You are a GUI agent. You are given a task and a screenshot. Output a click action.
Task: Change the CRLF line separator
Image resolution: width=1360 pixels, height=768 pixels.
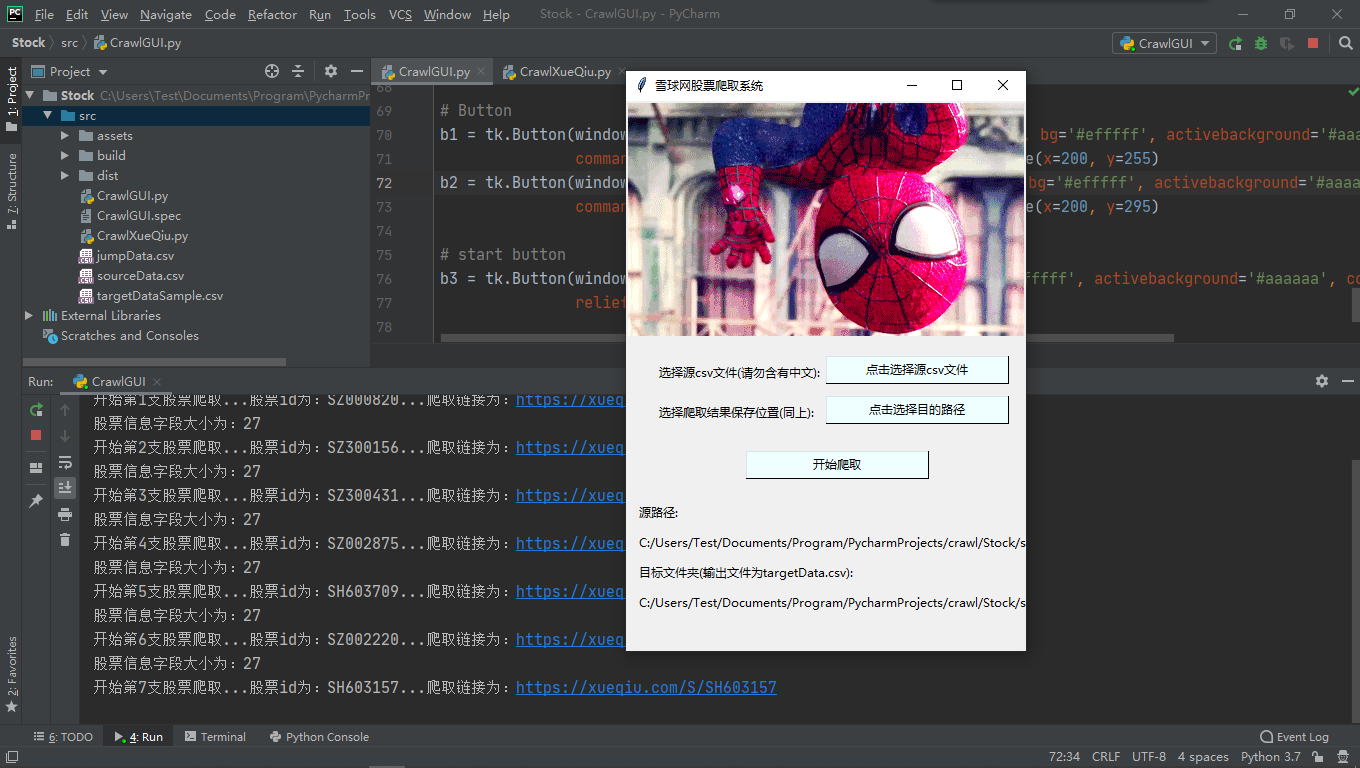(1106, 757)
